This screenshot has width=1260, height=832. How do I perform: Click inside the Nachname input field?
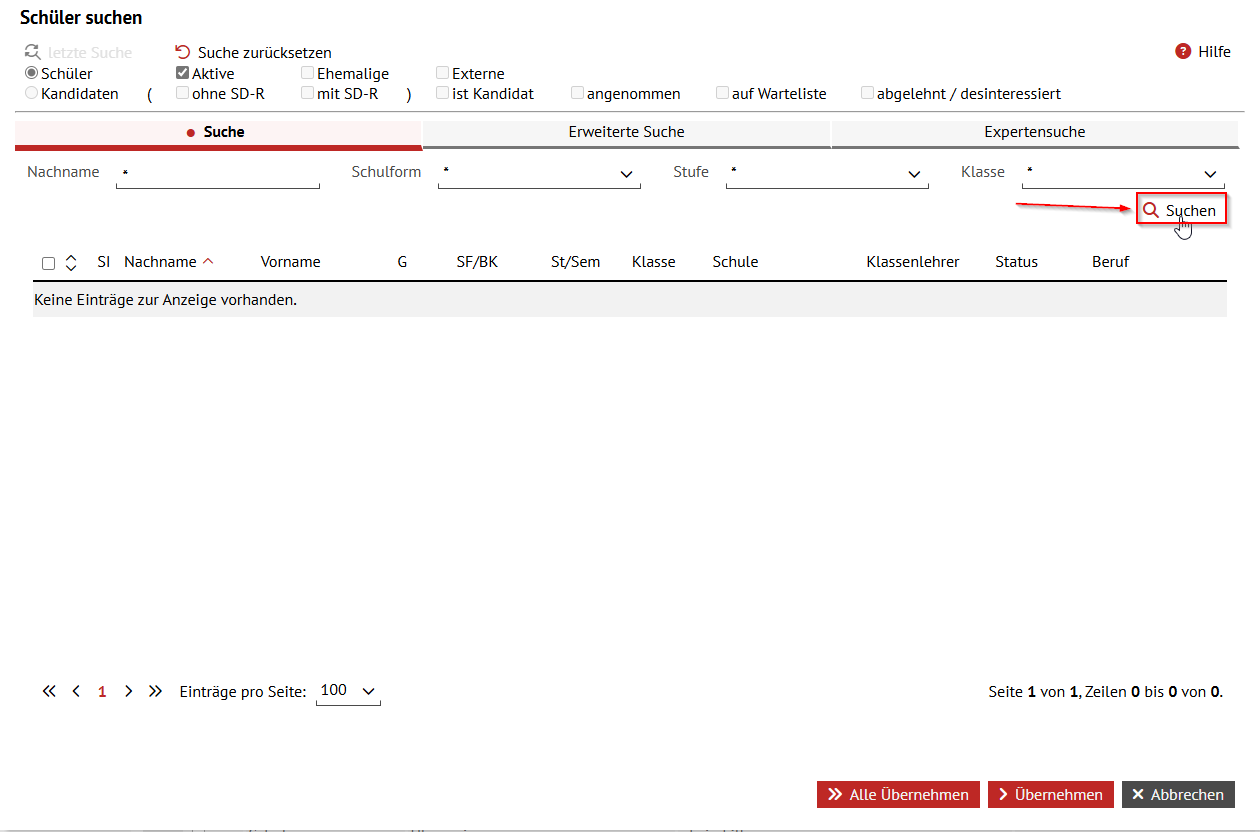coord(218,173)
